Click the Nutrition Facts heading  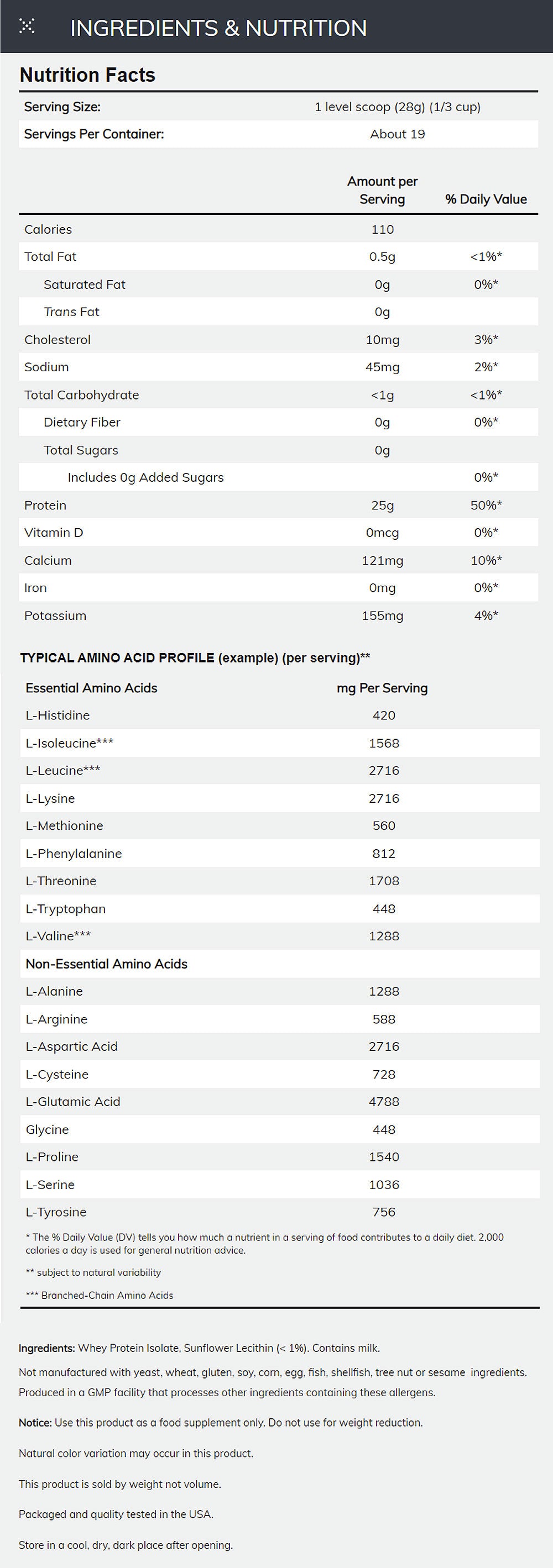click(x=87, y=75)
